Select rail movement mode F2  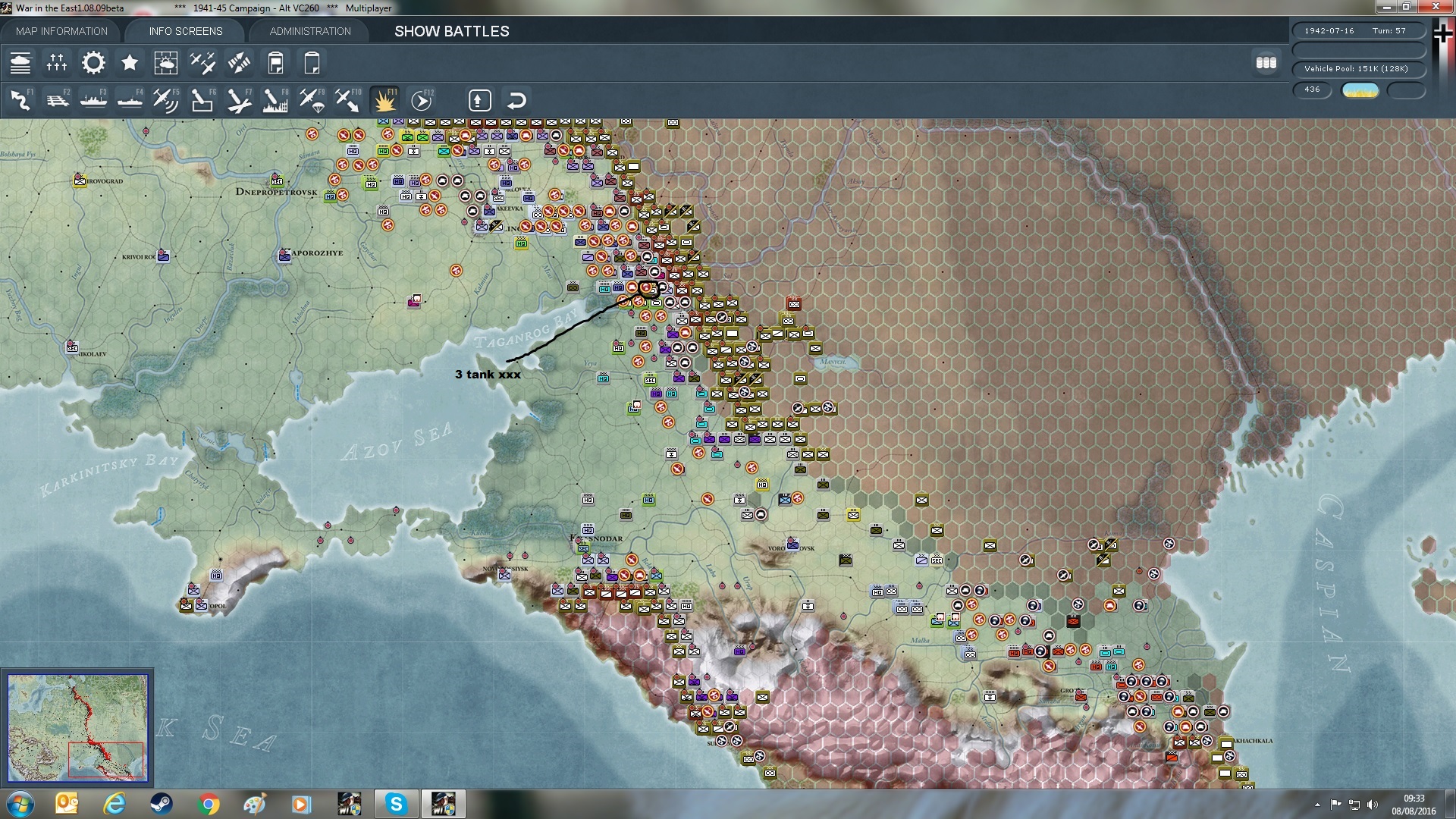click(58, 100)
